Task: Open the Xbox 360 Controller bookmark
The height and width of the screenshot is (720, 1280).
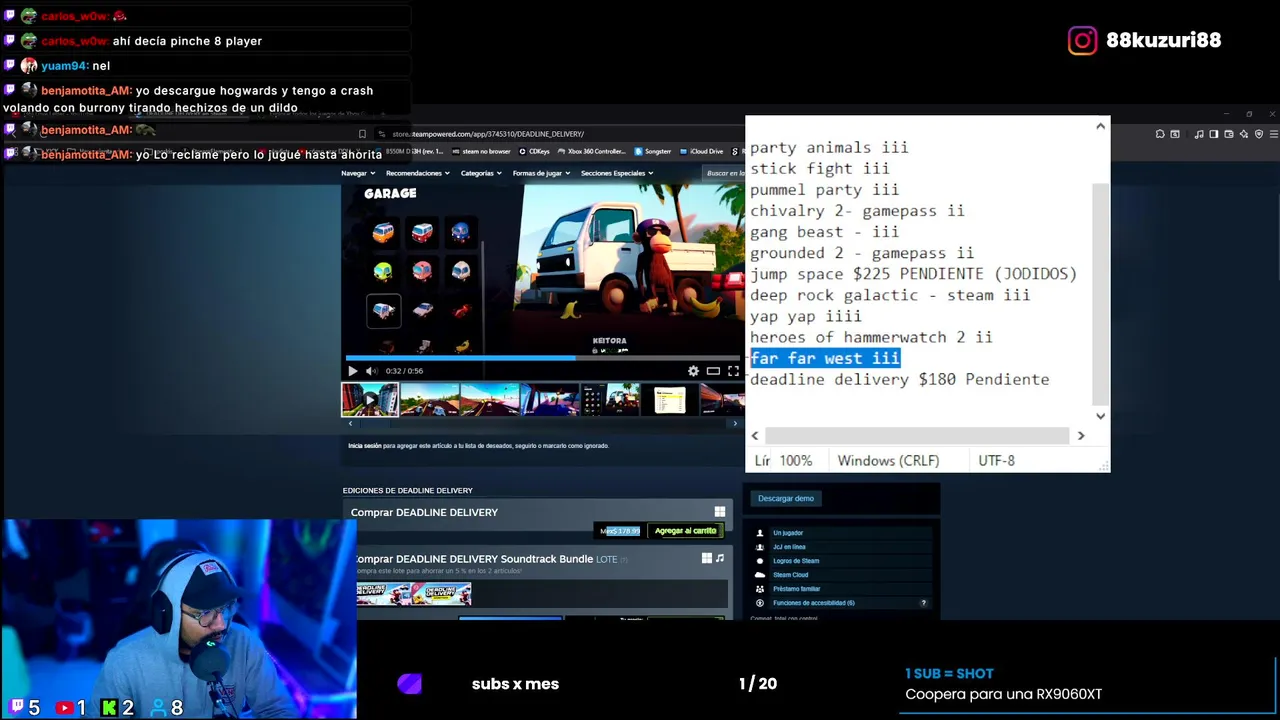Action: point(594,152)
